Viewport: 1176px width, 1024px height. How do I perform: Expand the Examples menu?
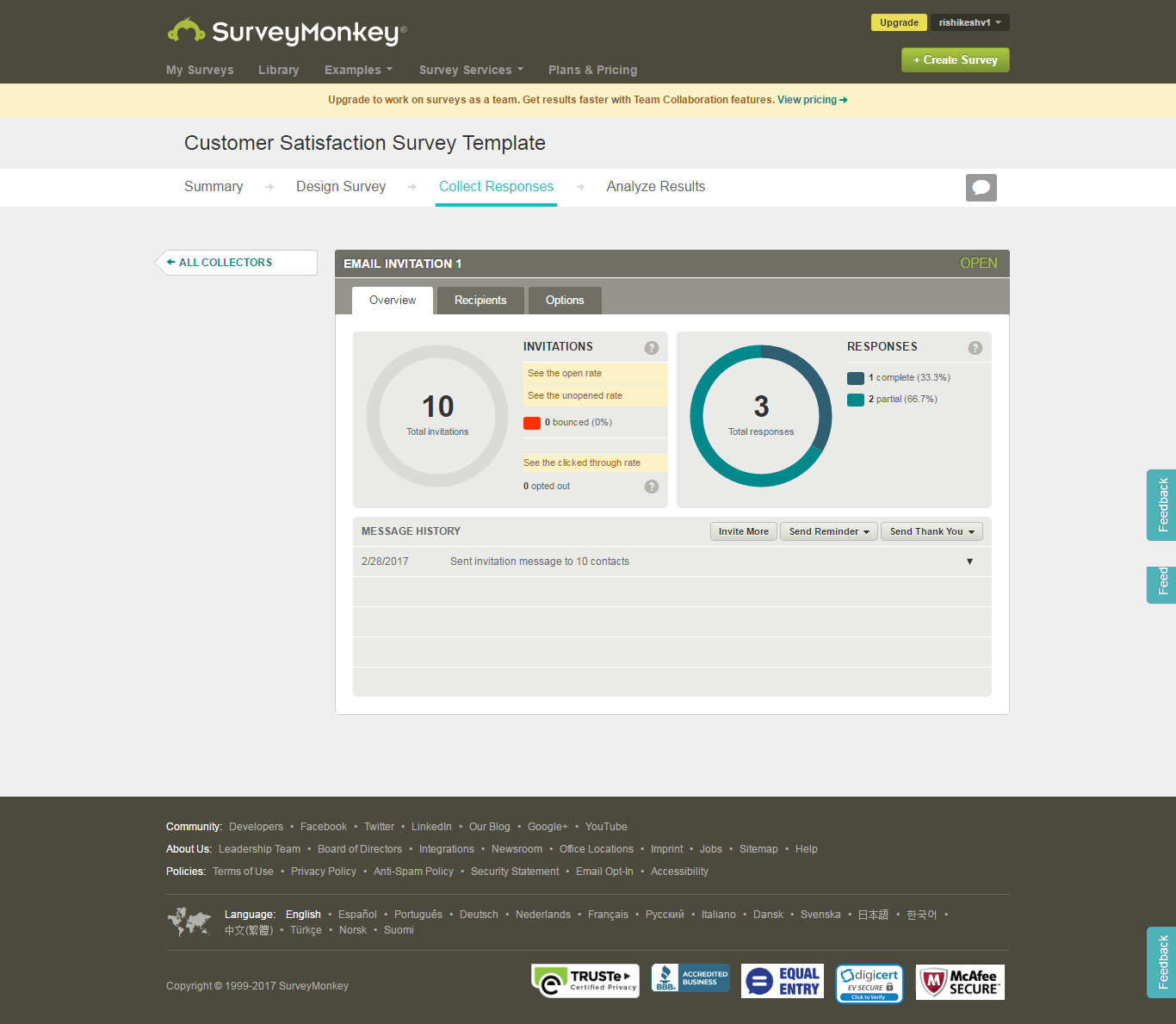tap(358, 70)
